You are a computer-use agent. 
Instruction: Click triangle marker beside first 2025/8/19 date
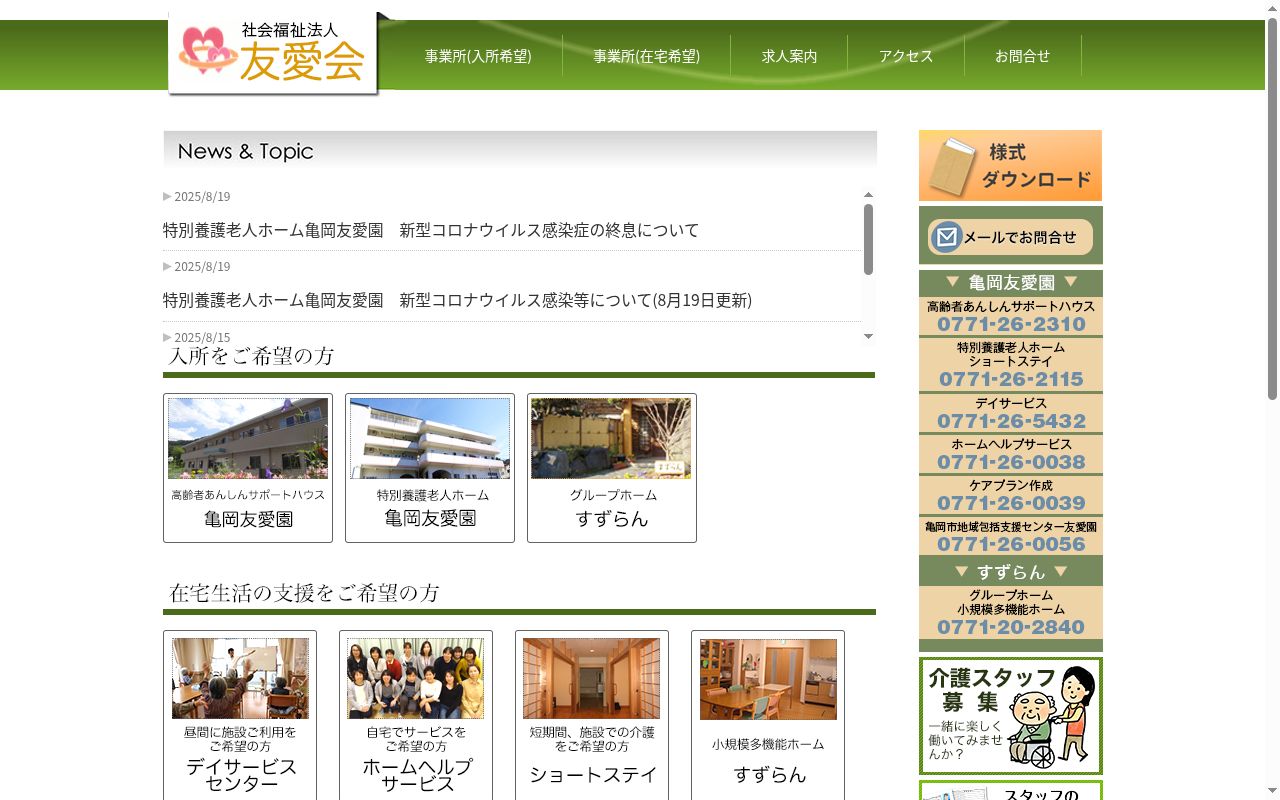point(168,196)
